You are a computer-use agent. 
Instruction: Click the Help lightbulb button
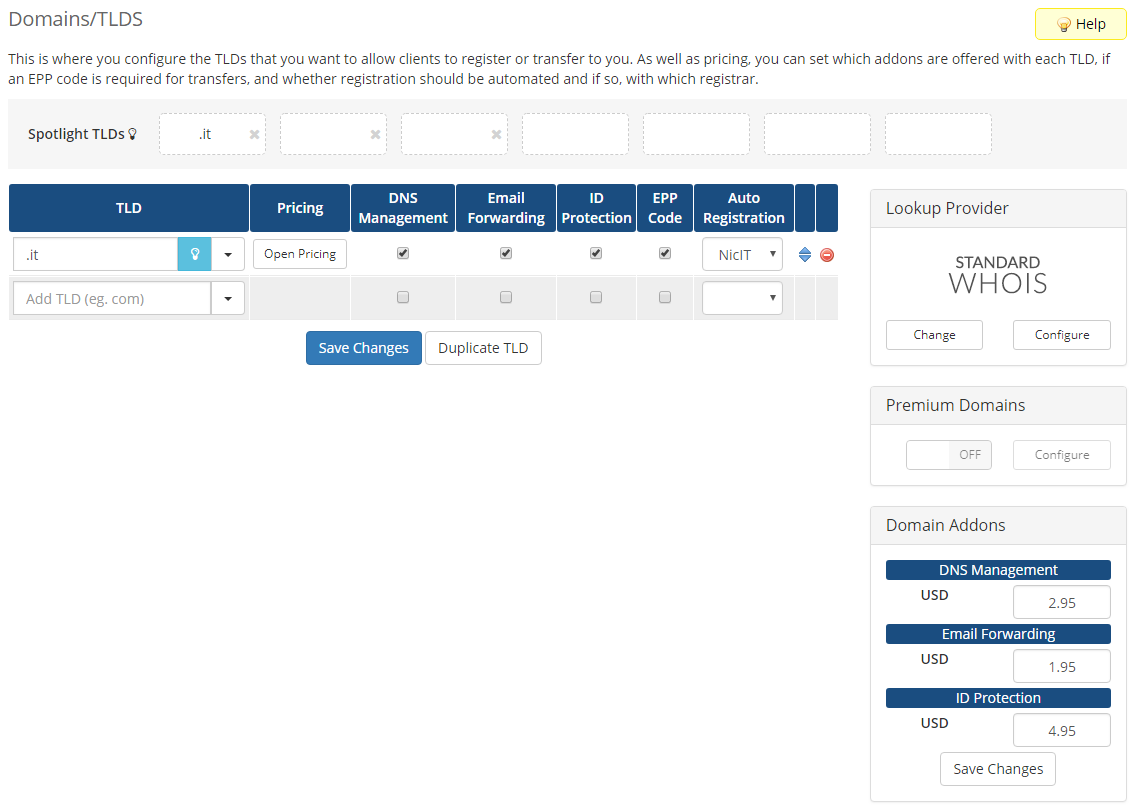click(x=1080, y=23)
